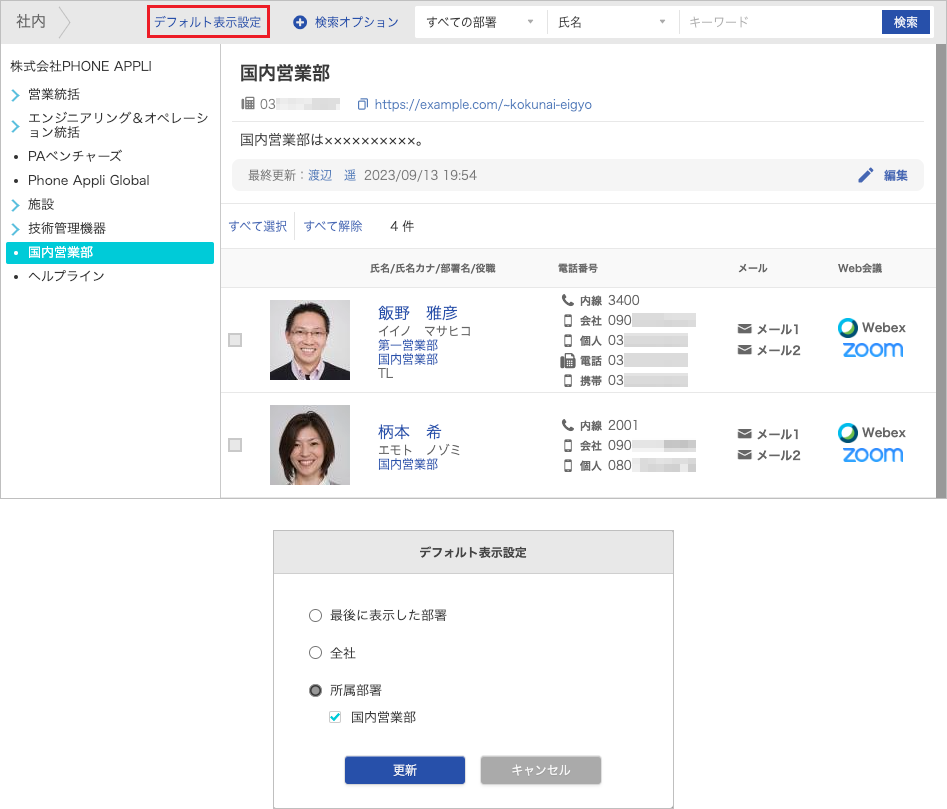Select ヘルプライン in the department tree
The height and width of the screenshot is (809, 947).
(x=66, y=276)
